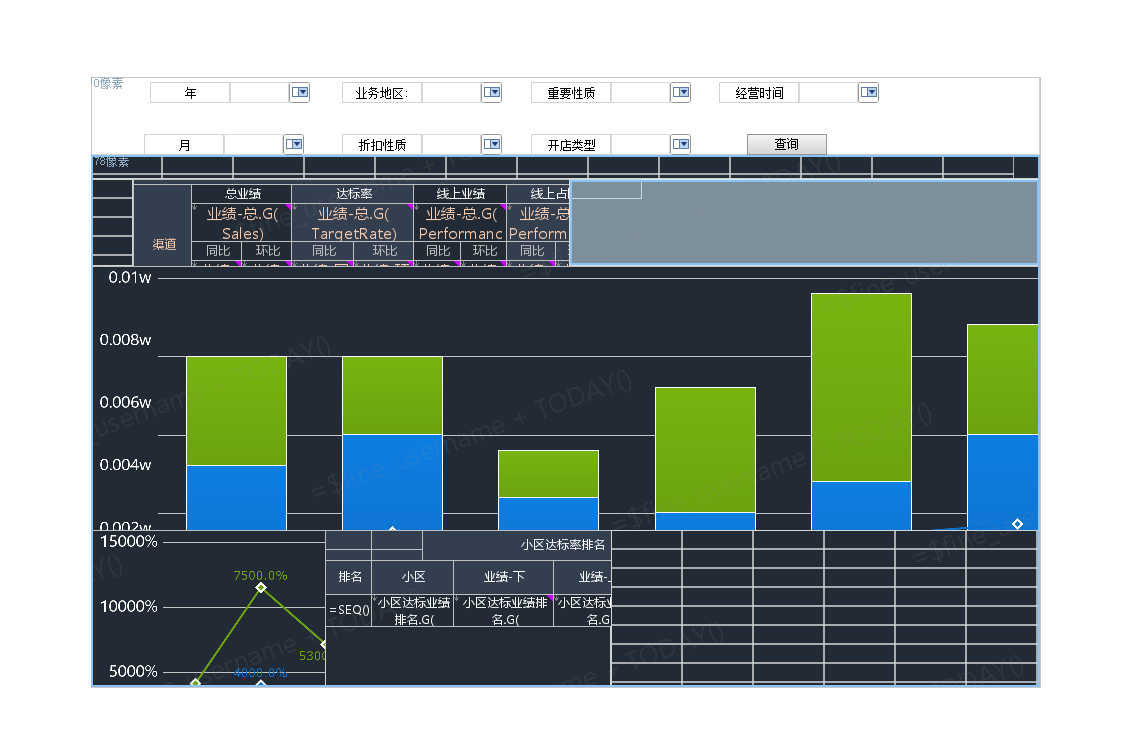Open the 经营时间 dropdown arrow

pos(868,92)
